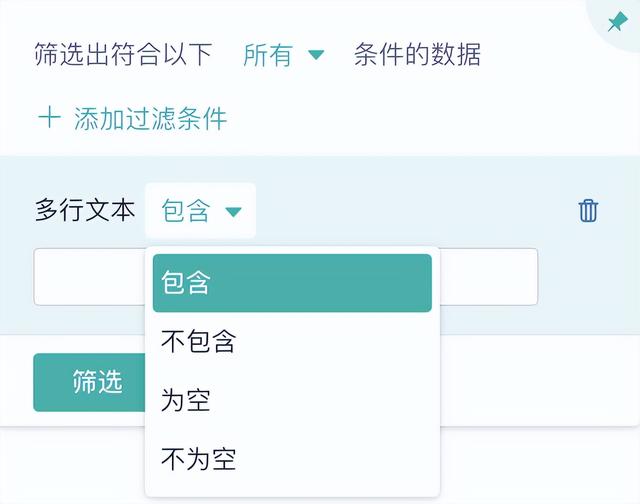
Task: Select 不为空 in the dropdown list
Action: point(198,460)
